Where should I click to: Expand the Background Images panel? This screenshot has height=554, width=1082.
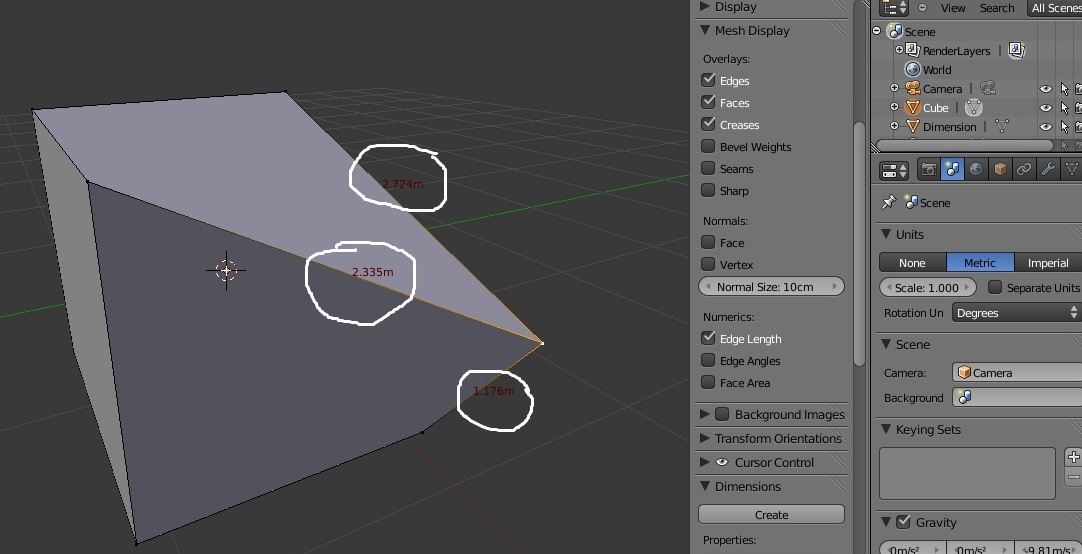pos(705,414)
